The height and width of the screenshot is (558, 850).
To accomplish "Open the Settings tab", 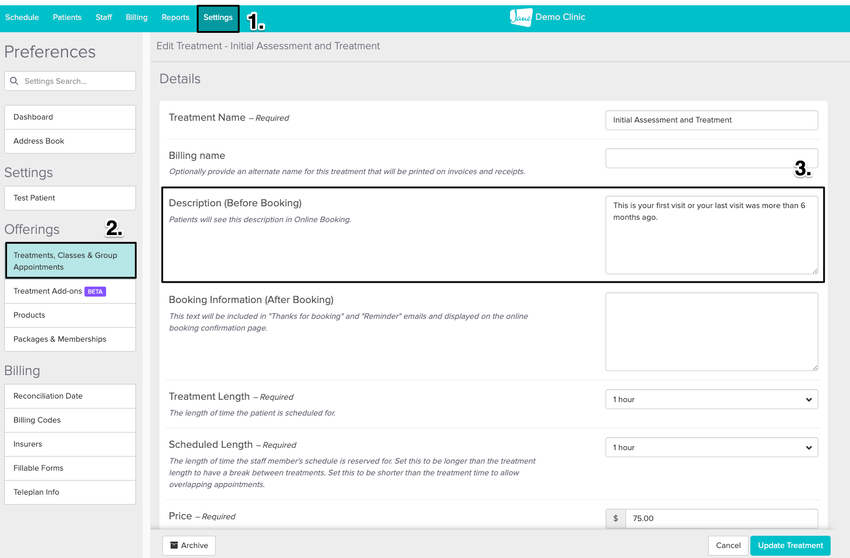I will (x=218, y=18).
